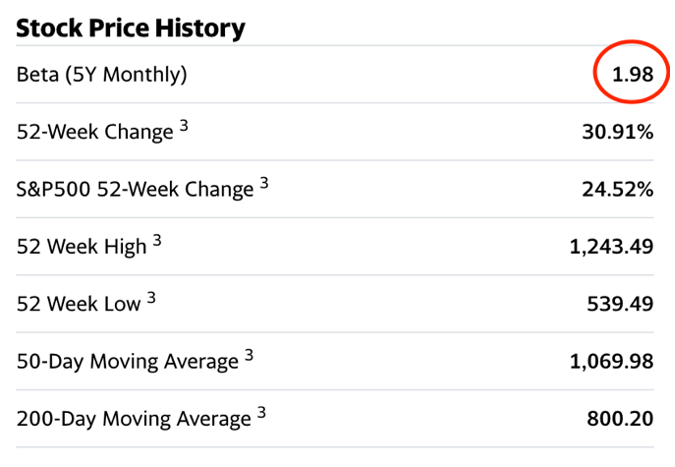Screen dimensions: 675x467
Task: Click the Stock Price History heading
Action: coord(130,28)
